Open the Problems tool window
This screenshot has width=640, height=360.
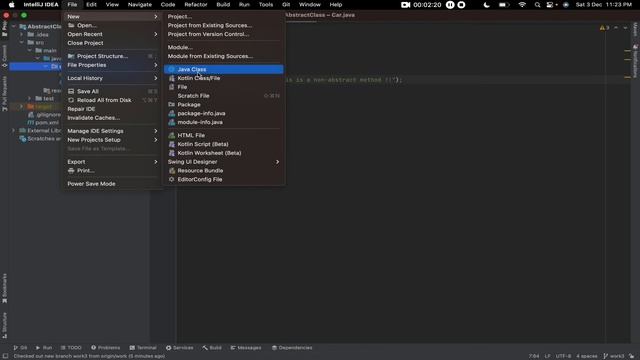(105, 348)
